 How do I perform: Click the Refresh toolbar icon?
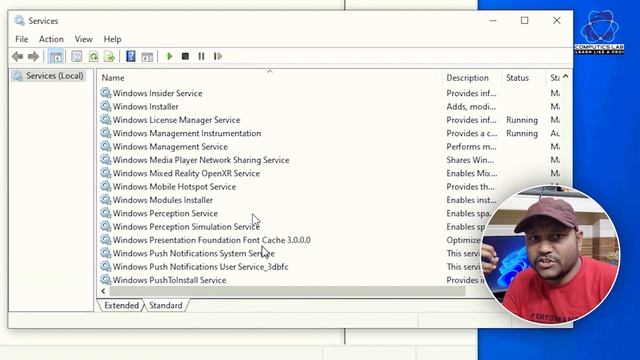93,56
